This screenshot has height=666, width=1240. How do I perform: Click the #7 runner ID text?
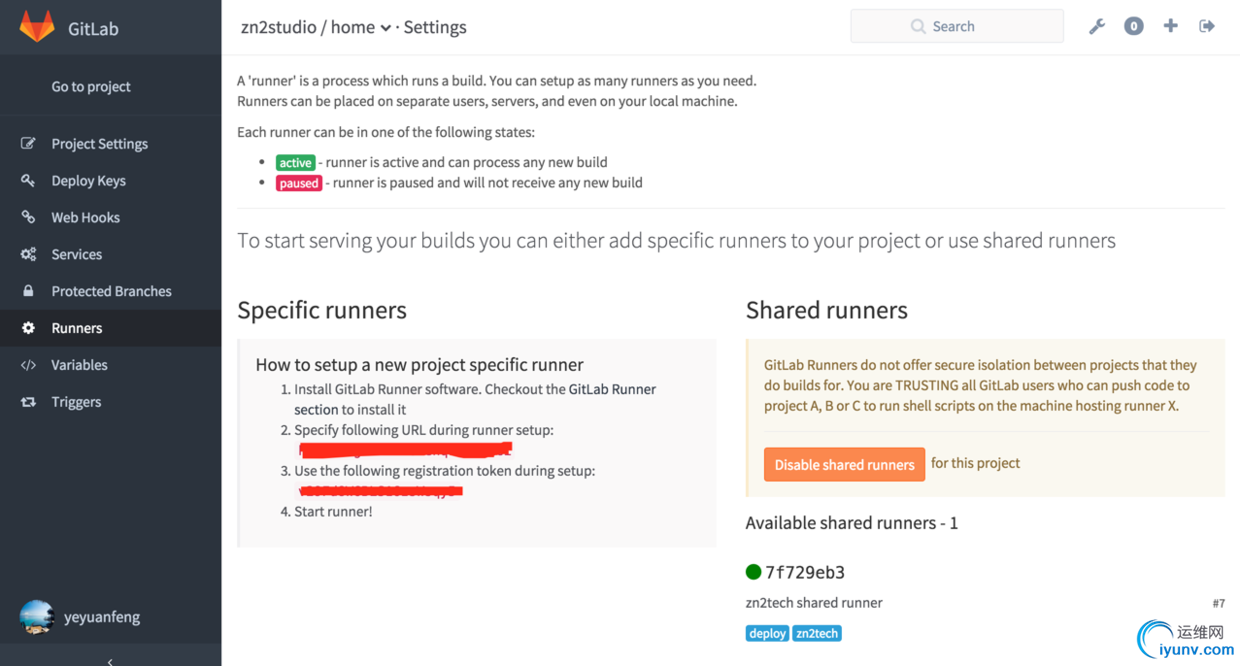click(x=1218, y=604)
